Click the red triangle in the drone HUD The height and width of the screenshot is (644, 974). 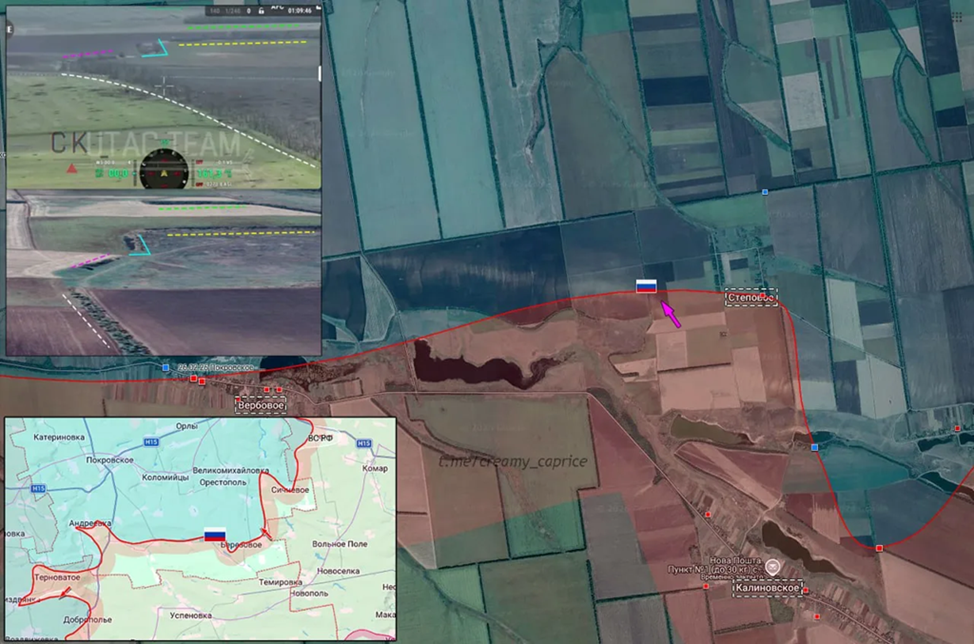click(x=72, y=169)
